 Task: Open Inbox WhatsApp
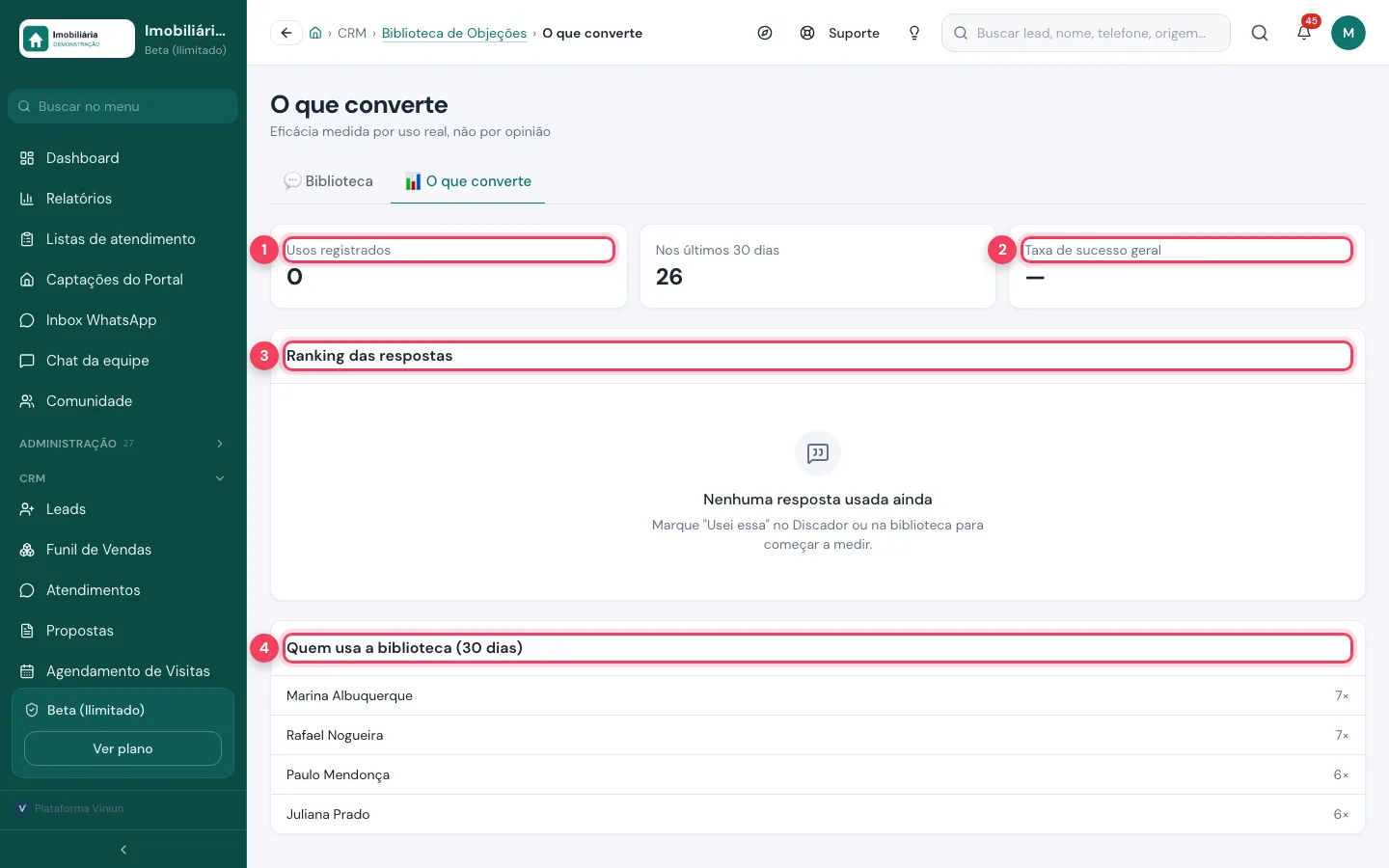pyautogui.click(x=123, y=320)
